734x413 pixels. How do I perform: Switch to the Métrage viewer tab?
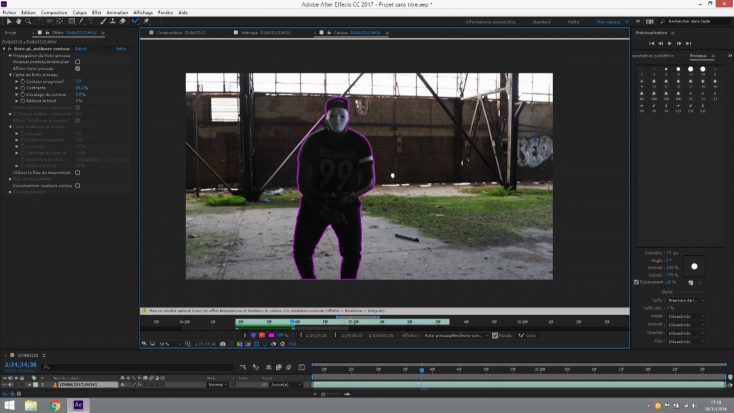tap(265, 33)
